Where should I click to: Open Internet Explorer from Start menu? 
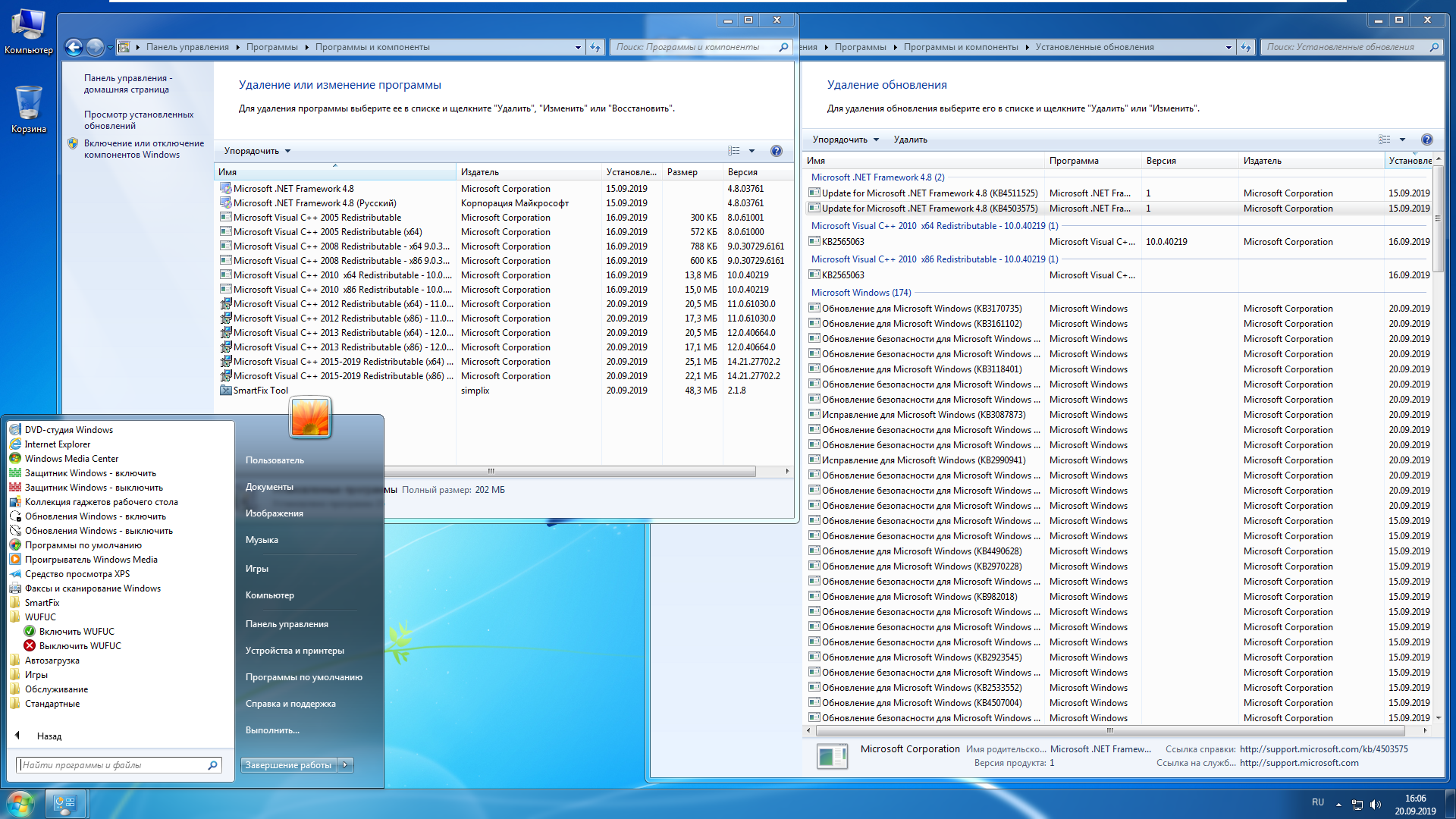pos(57,444)
